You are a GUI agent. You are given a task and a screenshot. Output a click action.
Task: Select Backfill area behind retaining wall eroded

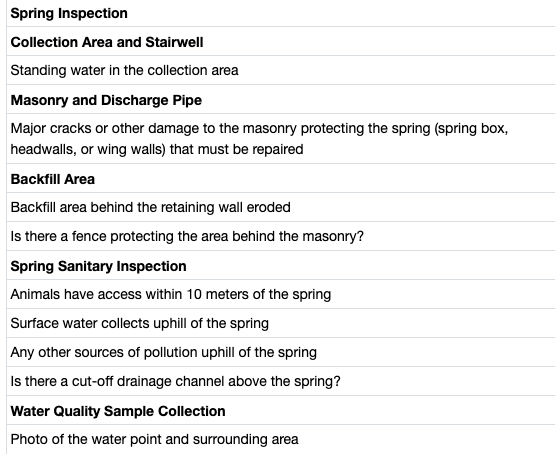click(x=281, y=207)
